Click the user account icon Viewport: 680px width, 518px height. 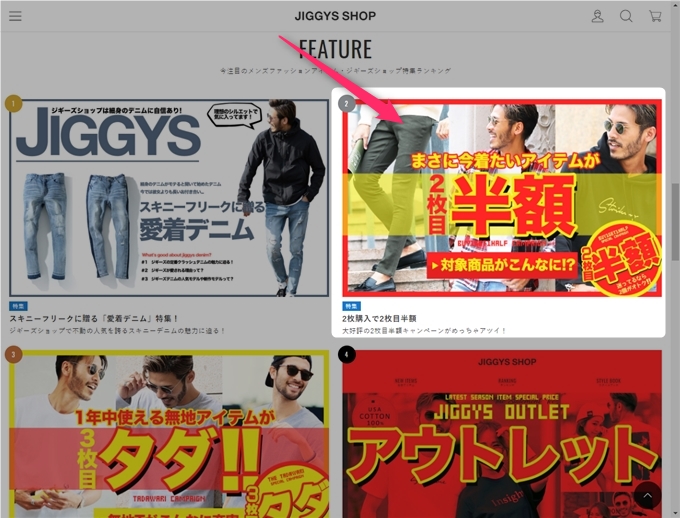tap(598, 16)
